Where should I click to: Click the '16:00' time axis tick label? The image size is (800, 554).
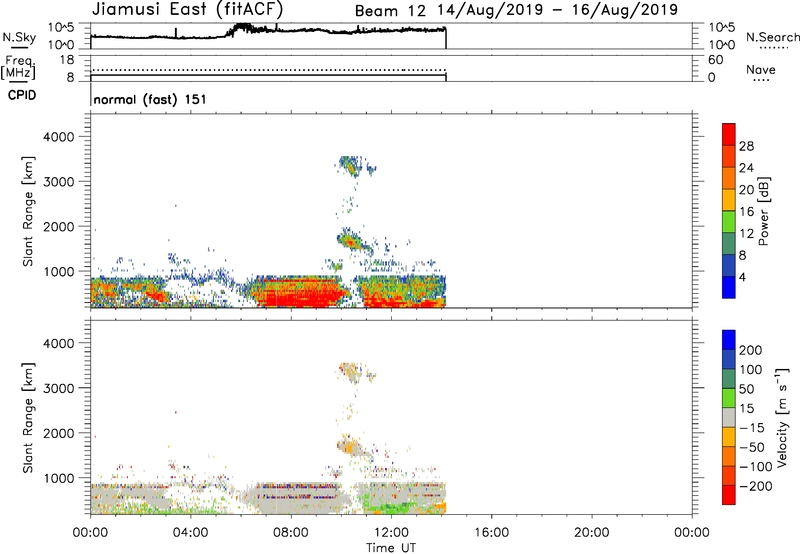[x=491, y=533]
